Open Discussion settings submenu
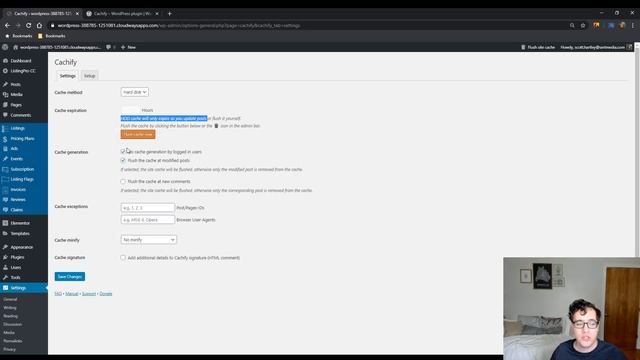This screenshot has width=640, height=360. tap(13, 324)
